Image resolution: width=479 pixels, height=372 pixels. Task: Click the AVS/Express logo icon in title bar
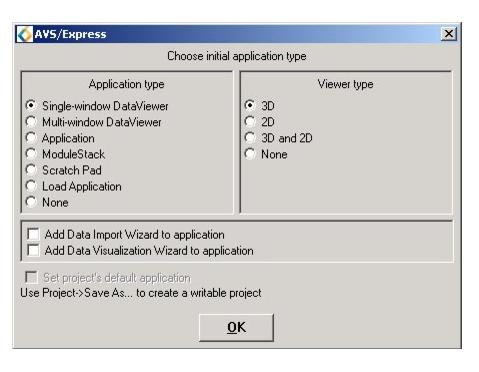(25, 34)
